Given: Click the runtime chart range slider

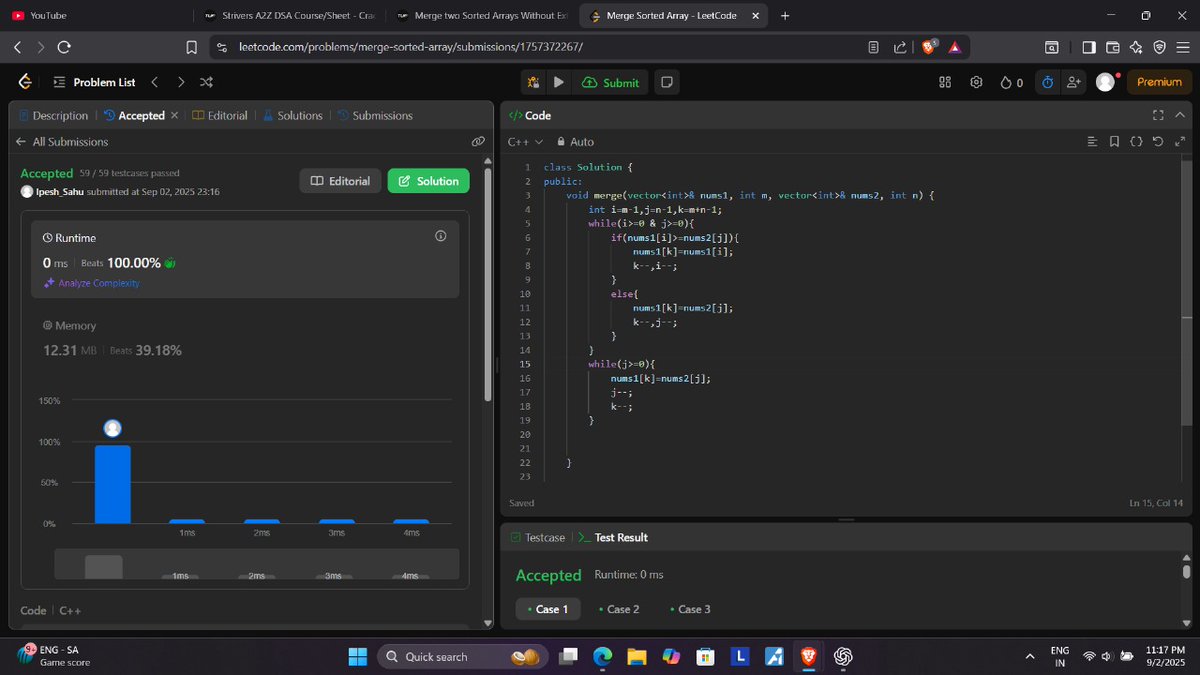Looking at the screenshot, I should point(256,564).
